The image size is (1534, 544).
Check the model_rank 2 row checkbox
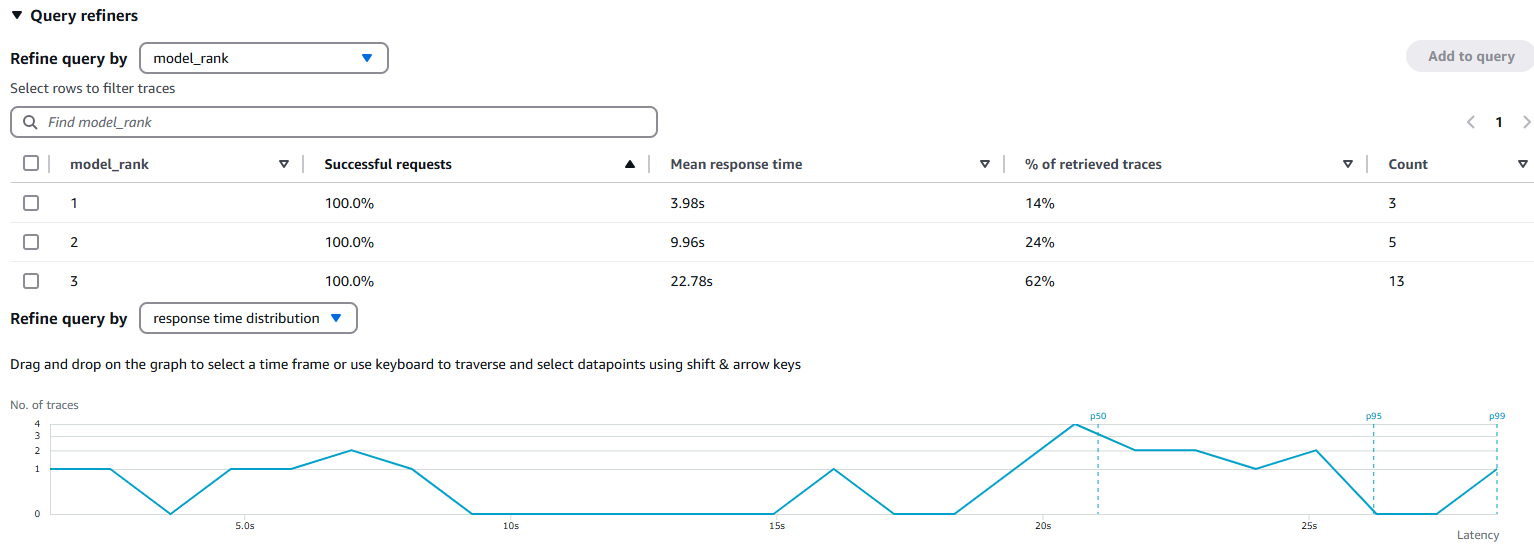pos(31,242)
